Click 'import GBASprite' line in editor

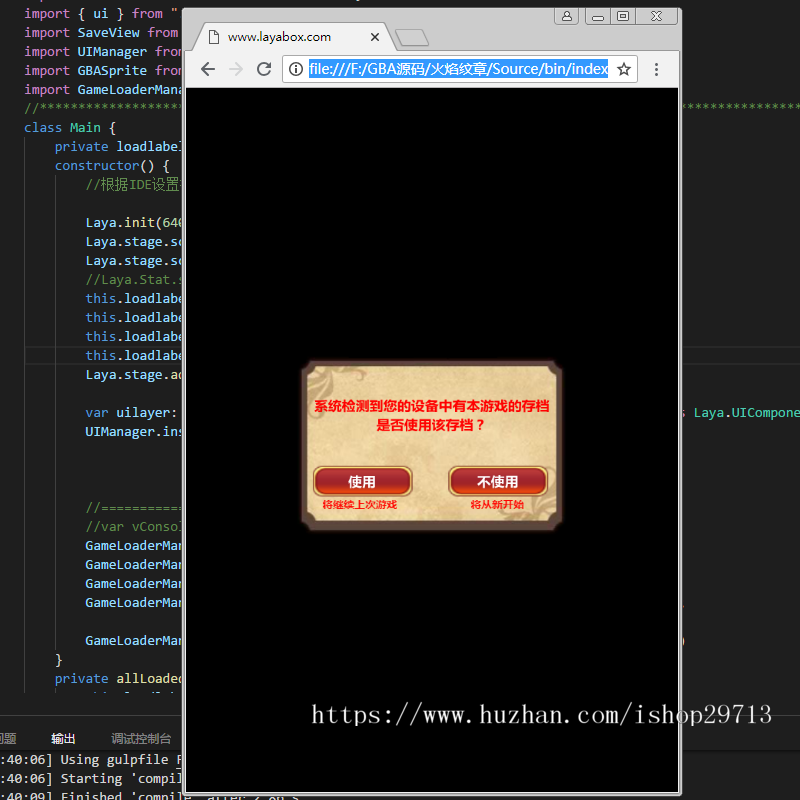pyautogui.click(x=102, y=70)
